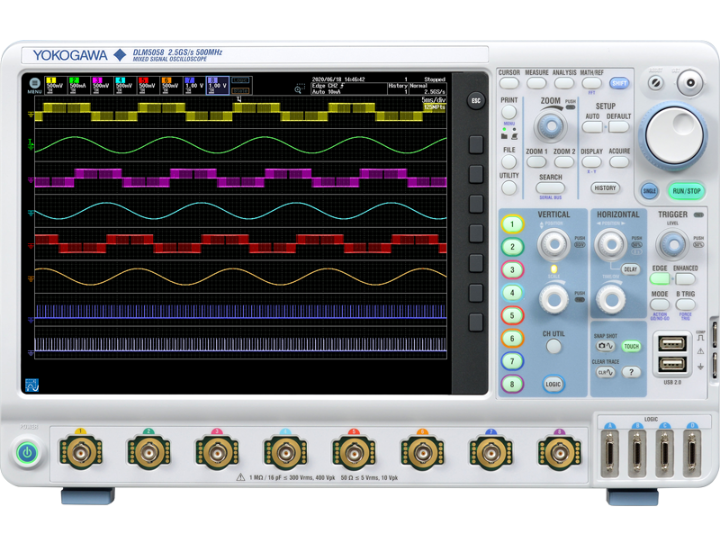Viewport: 722px width, 544px height.
Task: Toggle channel 1 on the vertical panel
Action: (x=513, y=224)
